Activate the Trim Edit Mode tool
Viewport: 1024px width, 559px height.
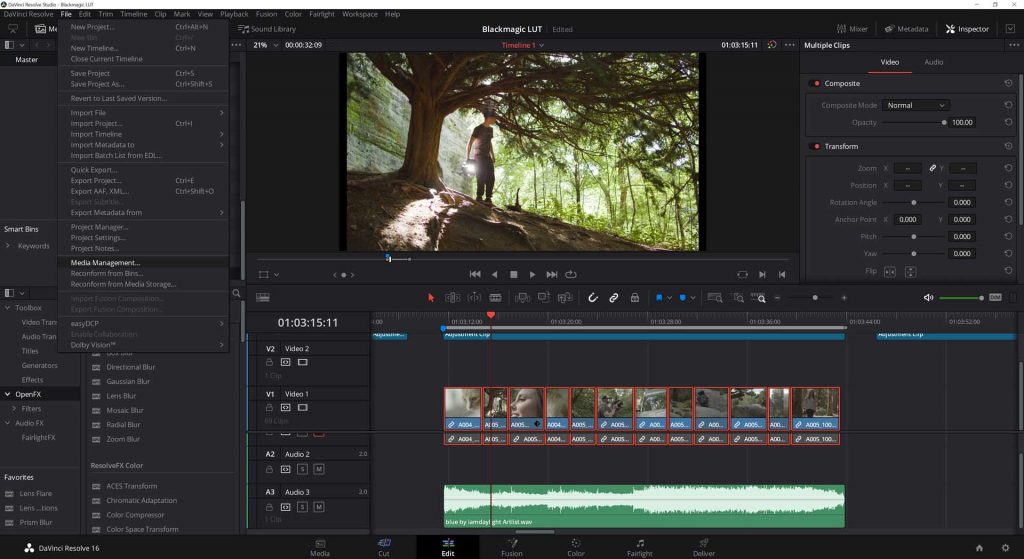(x=453, y=298)
